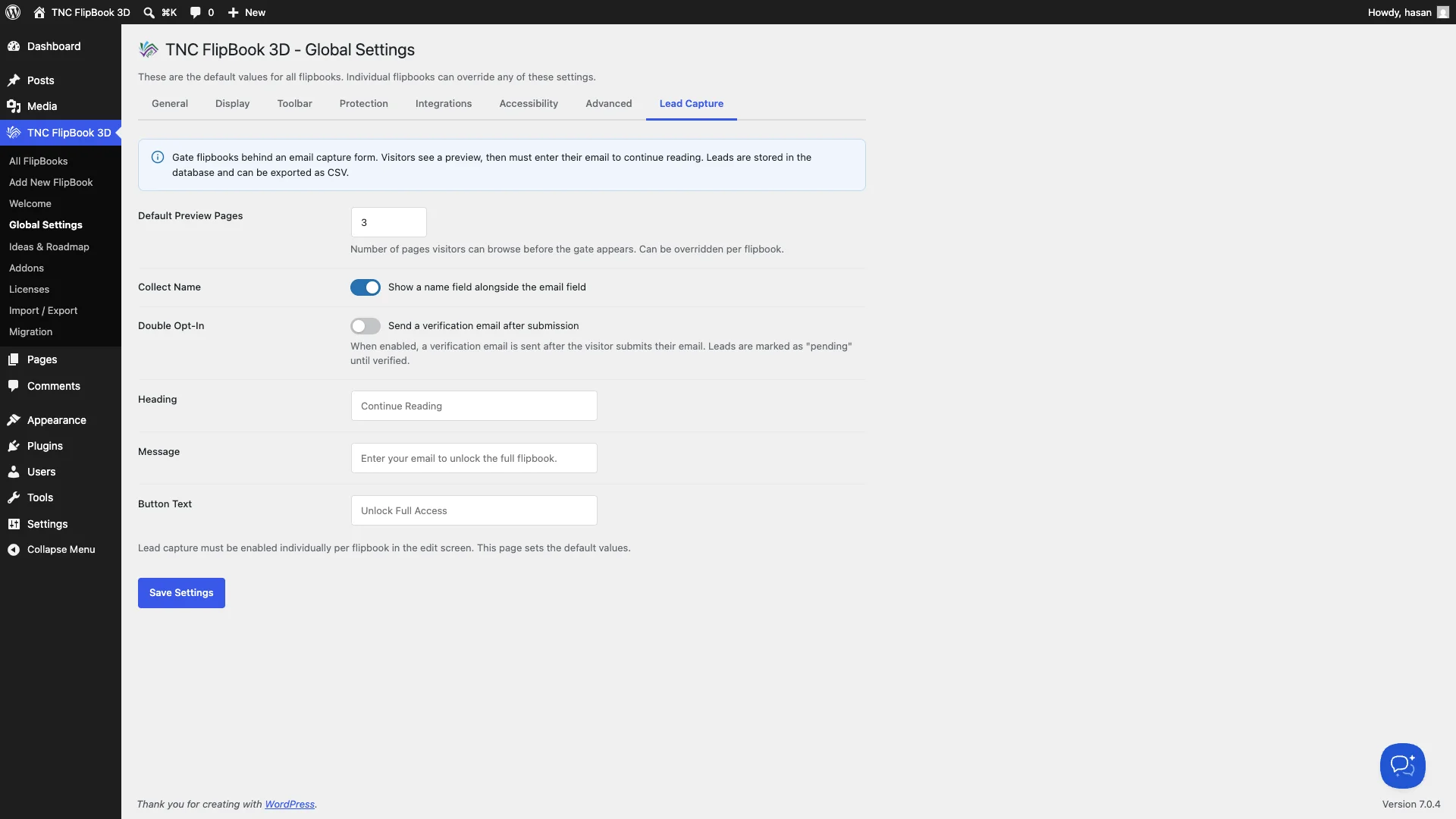Open All FlipBooks submenu item
This screenshot has width=1456, height=819.
[39, 162]
